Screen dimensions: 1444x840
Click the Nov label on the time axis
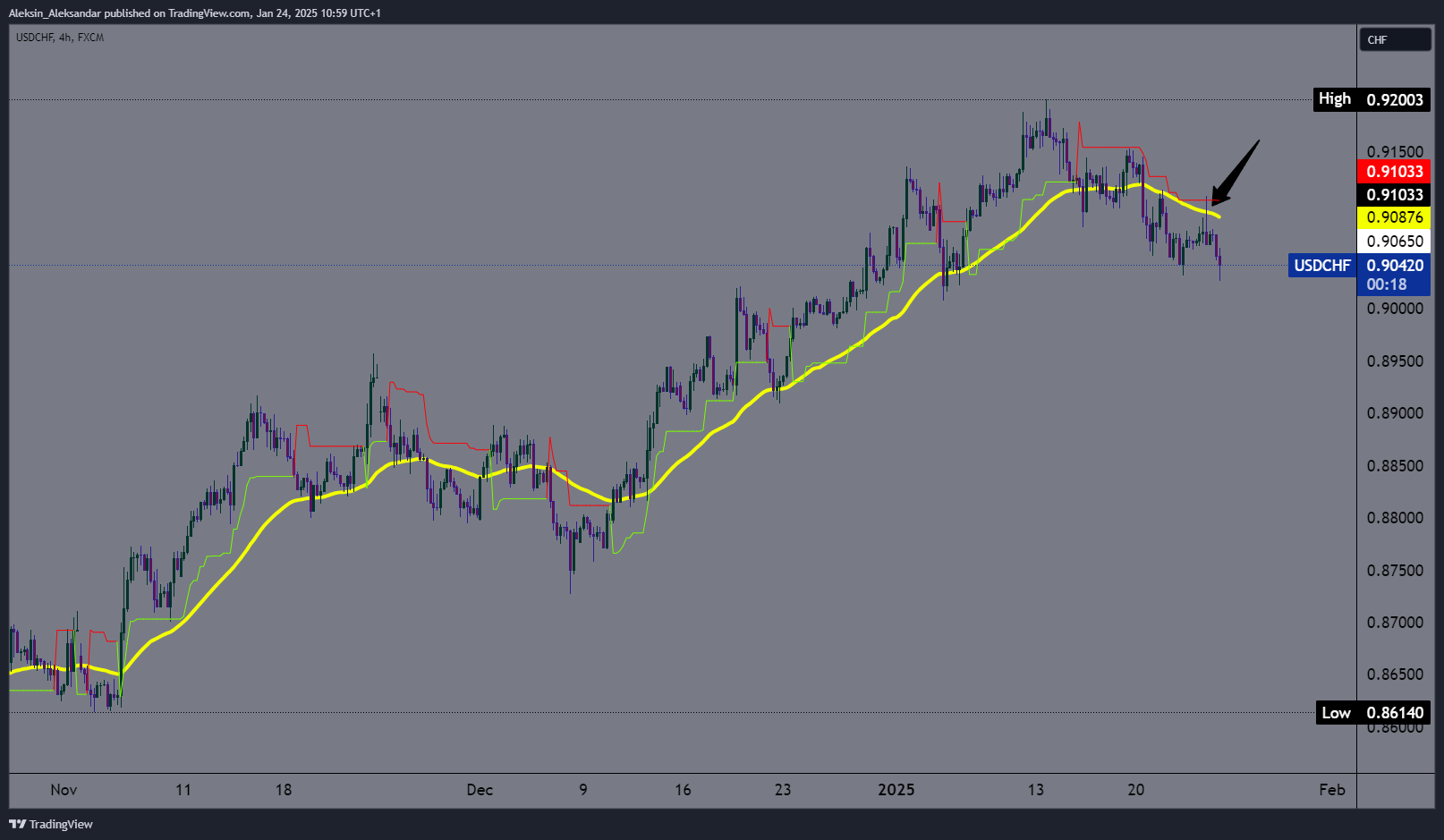click(x=64, y=790)
